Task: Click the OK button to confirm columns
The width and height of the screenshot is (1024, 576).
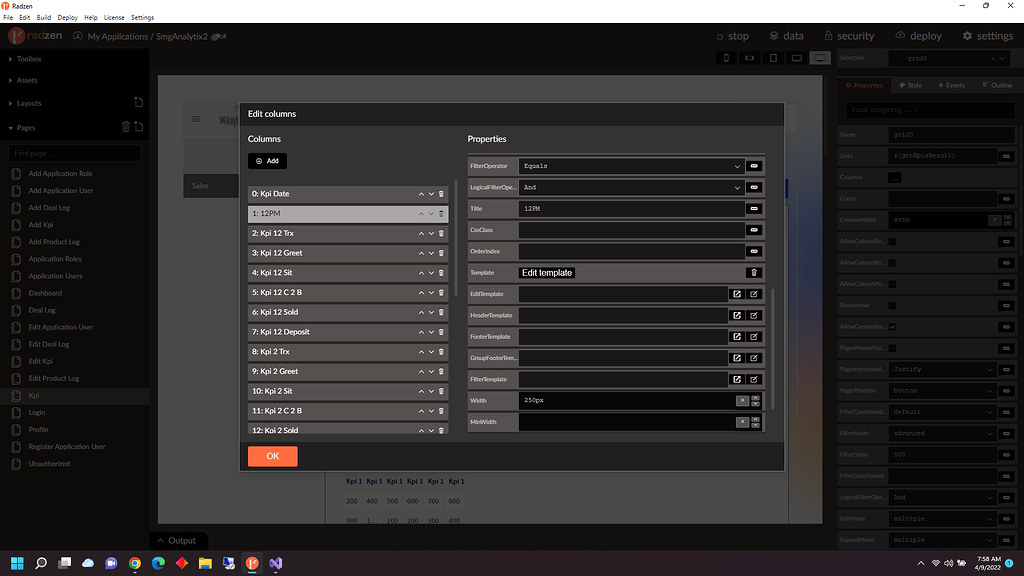Action: [272, 456]
